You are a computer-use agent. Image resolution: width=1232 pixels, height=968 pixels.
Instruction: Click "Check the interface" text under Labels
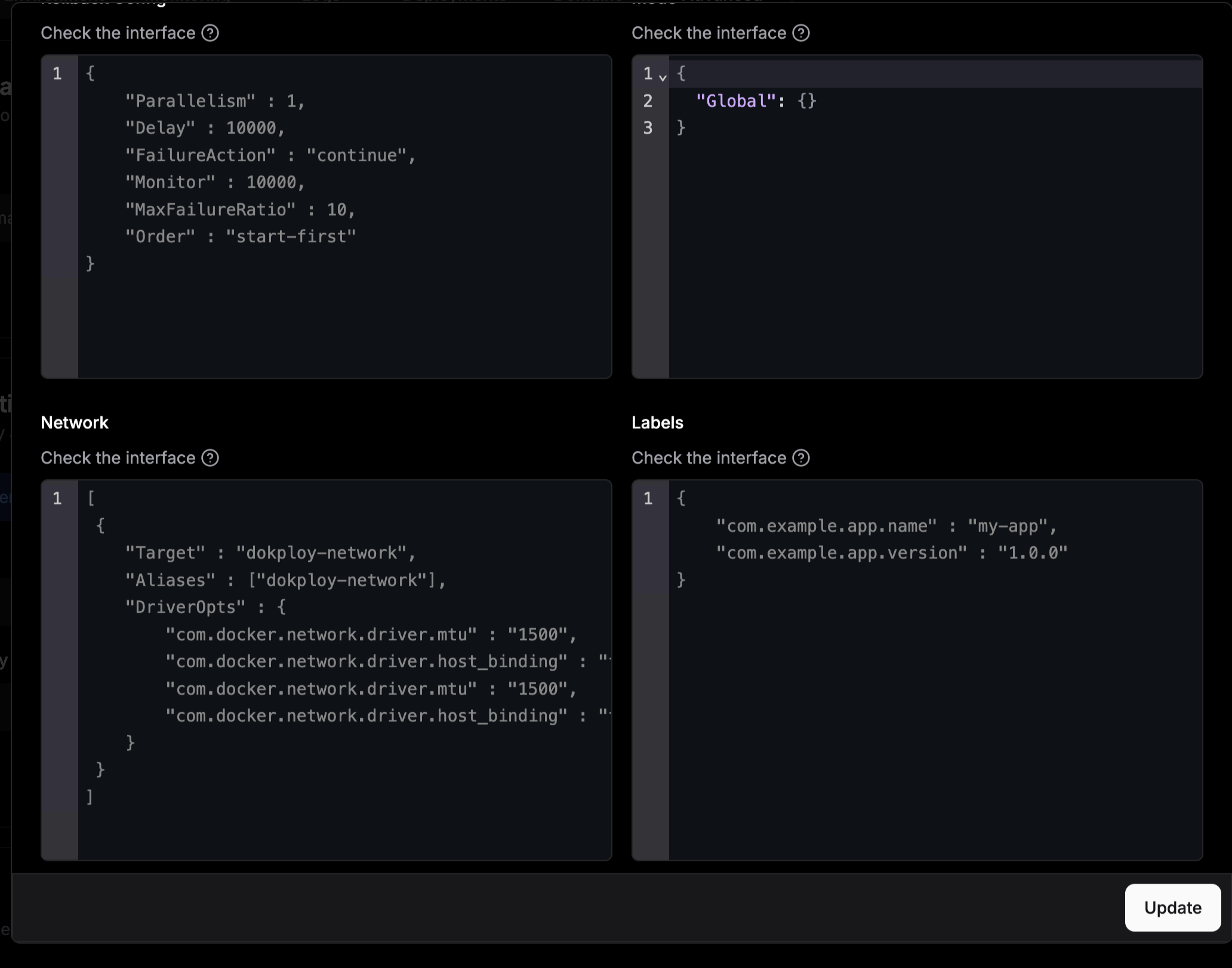[x=709, y=458]
